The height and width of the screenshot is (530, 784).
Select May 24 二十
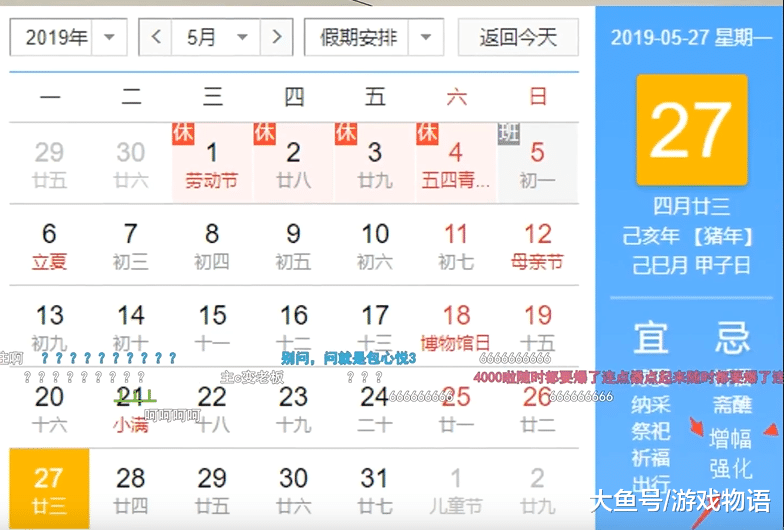(375, 408)
